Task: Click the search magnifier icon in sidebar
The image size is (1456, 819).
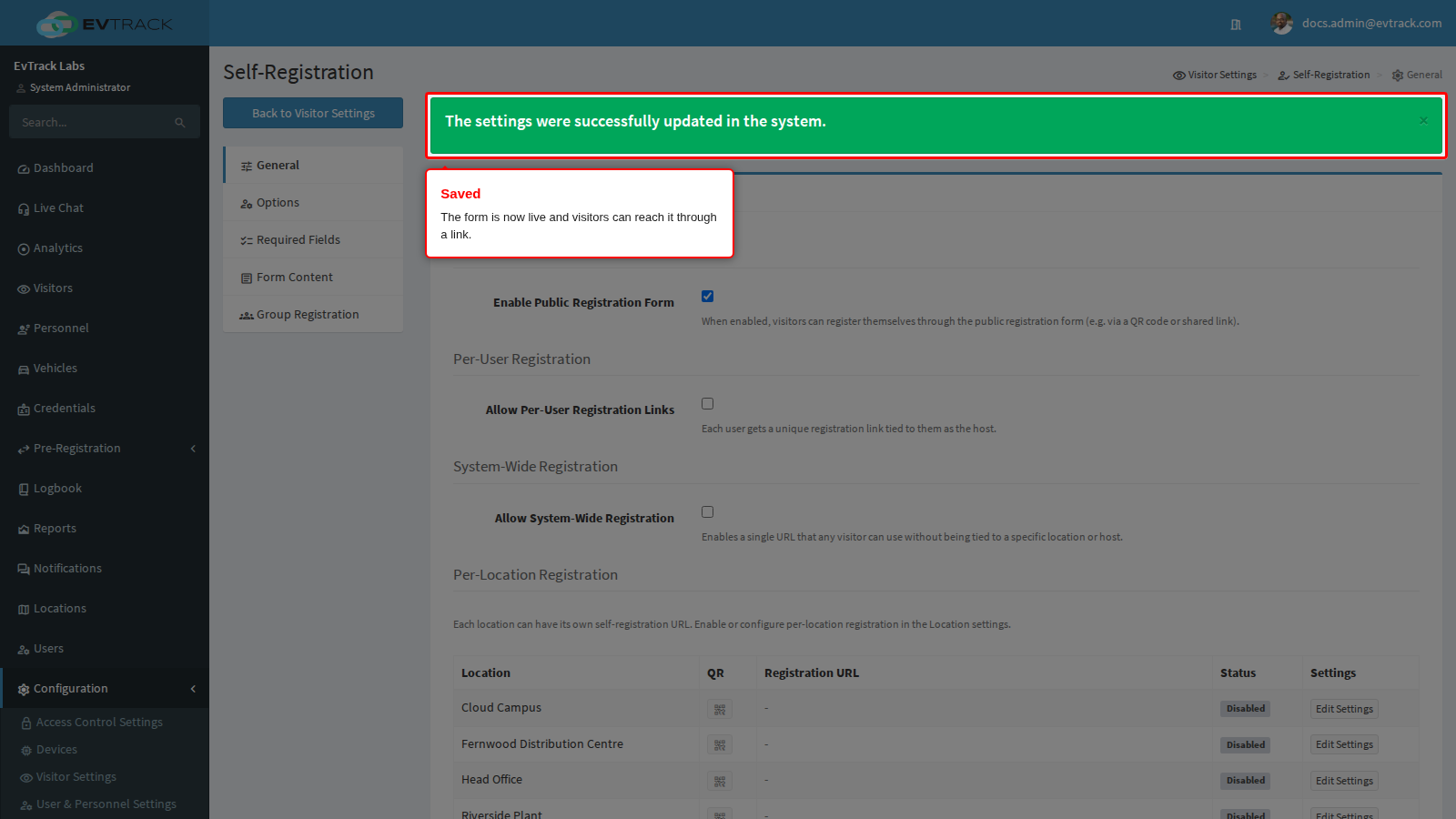Action: click(180, 122)
